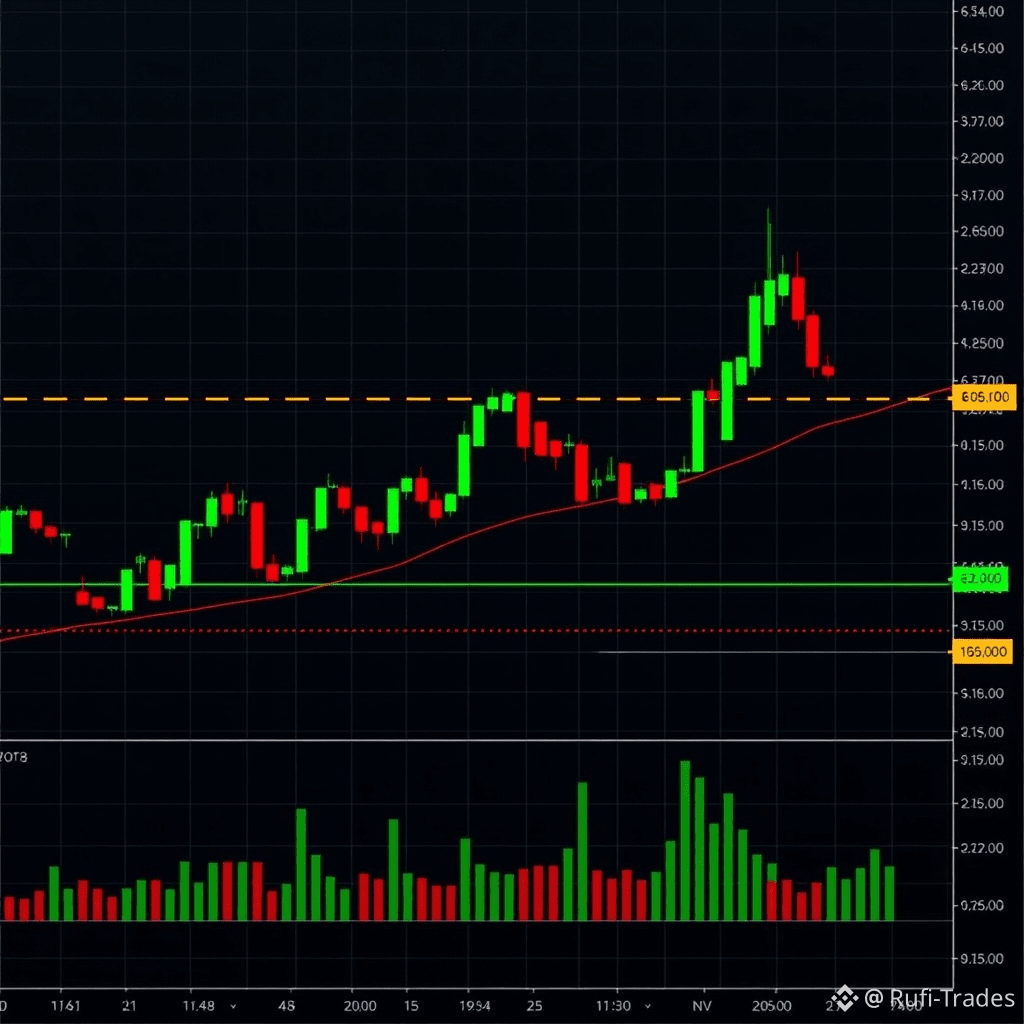1024x1024 pixels.
Task: Click the yellow 165,000 price tag
Action: tap(982, 652)
